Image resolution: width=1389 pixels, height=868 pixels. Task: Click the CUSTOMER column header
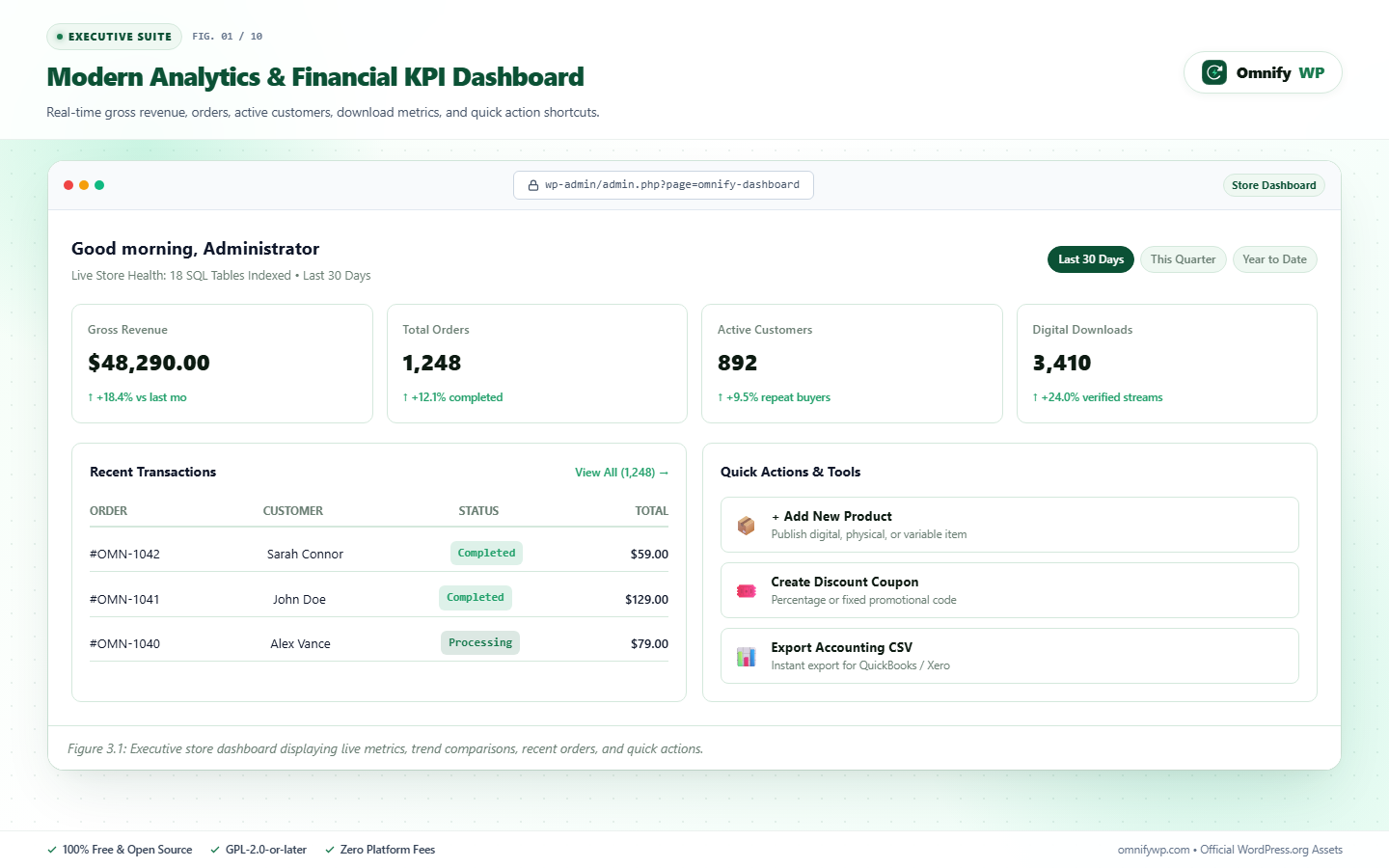click(x=293, y=511)
